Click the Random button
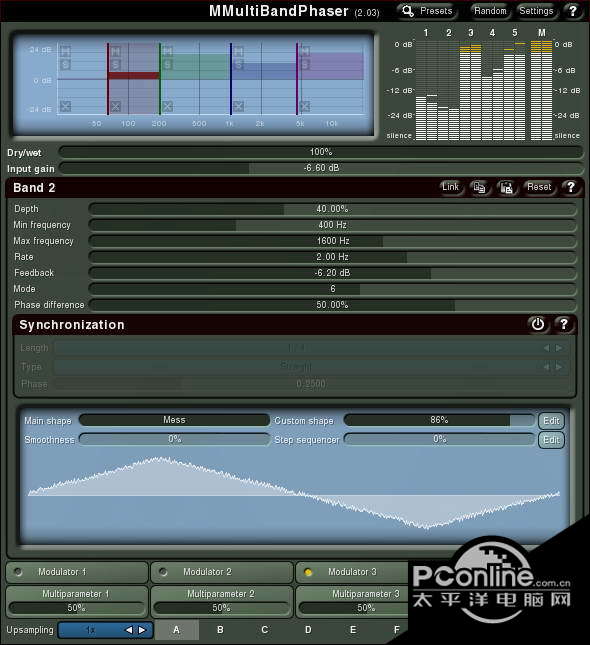This screenshot has height=645, width=590. tap(490, 11)
